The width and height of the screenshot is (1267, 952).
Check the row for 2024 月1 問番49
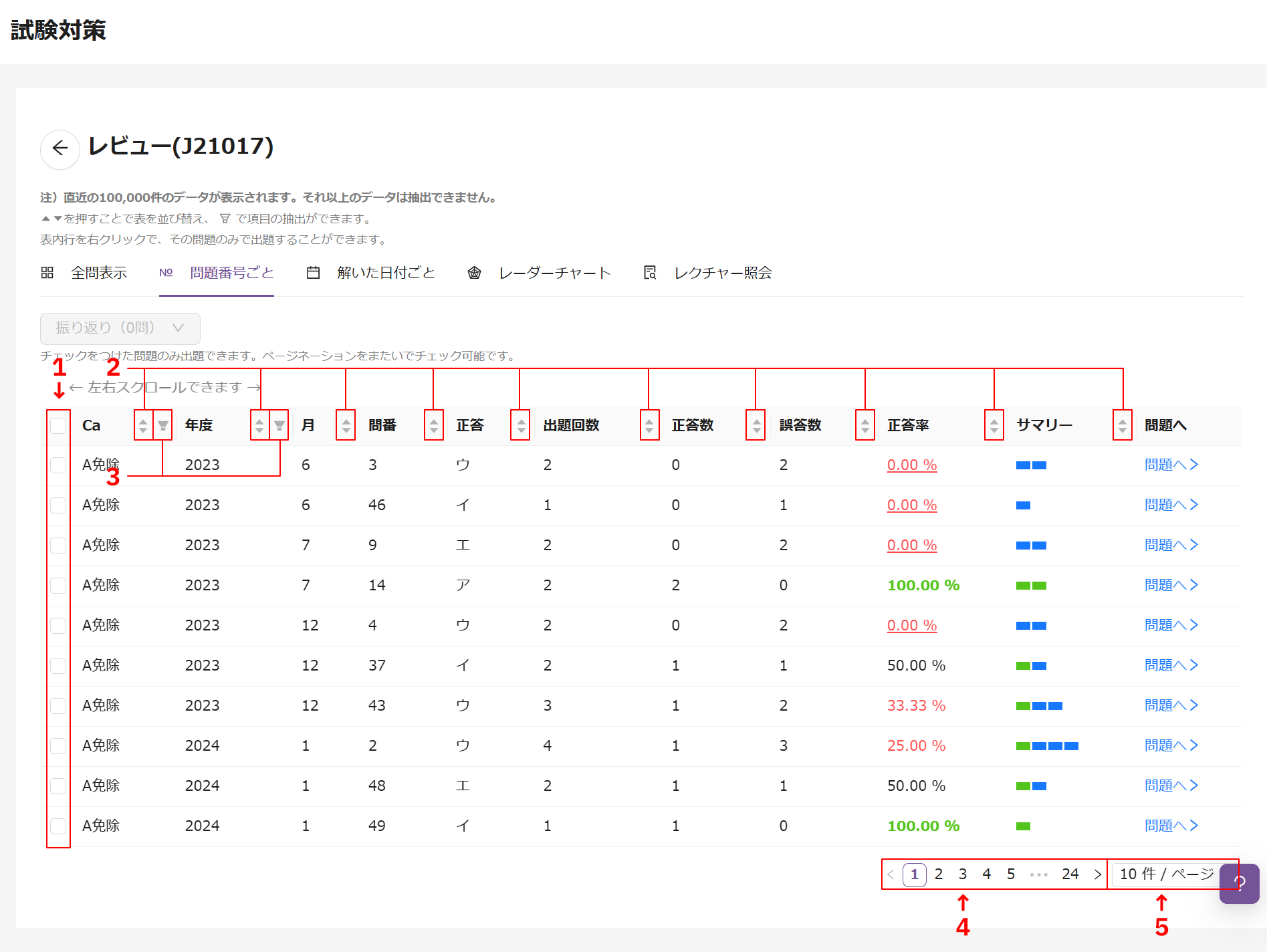pyautogui.click(x=58, y=826)
